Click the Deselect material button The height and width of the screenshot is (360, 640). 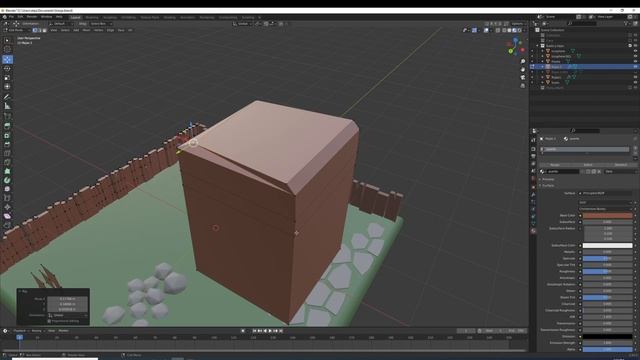click(620, 165)
